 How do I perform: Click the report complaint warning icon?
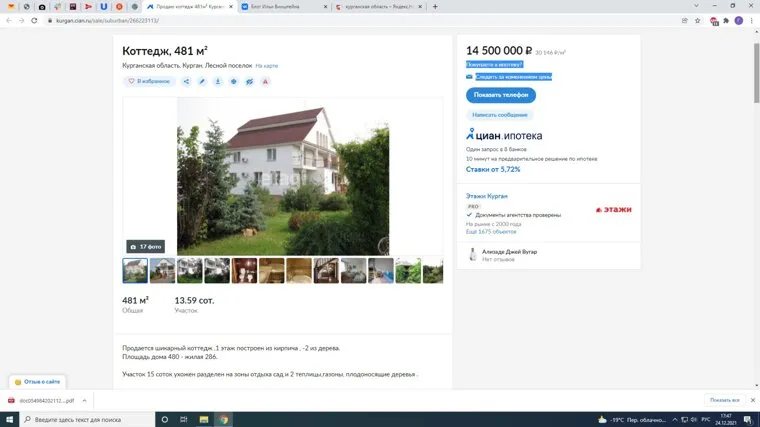pos(265,81)
